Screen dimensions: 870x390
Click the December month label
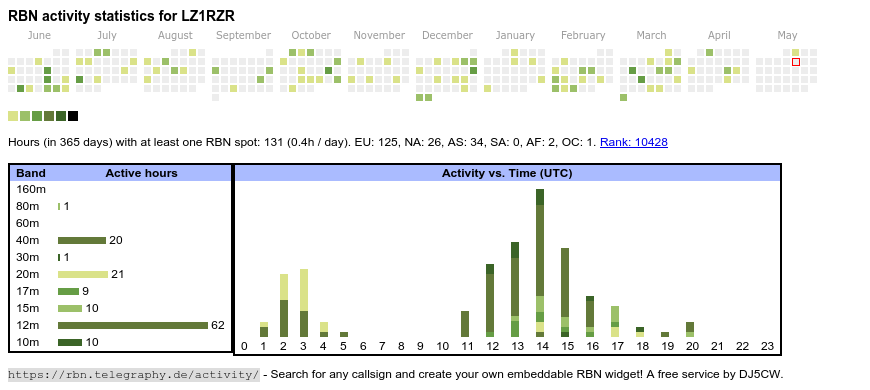click(447, 36)
